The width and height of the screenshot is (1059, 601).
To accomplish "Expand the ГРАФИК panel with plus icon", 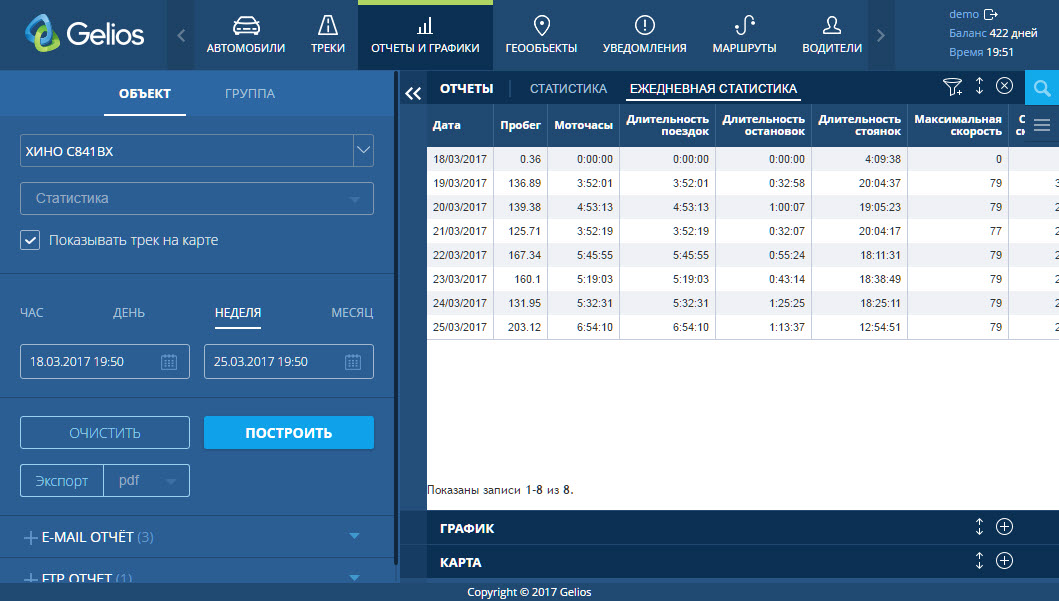I will [1005, 527].
